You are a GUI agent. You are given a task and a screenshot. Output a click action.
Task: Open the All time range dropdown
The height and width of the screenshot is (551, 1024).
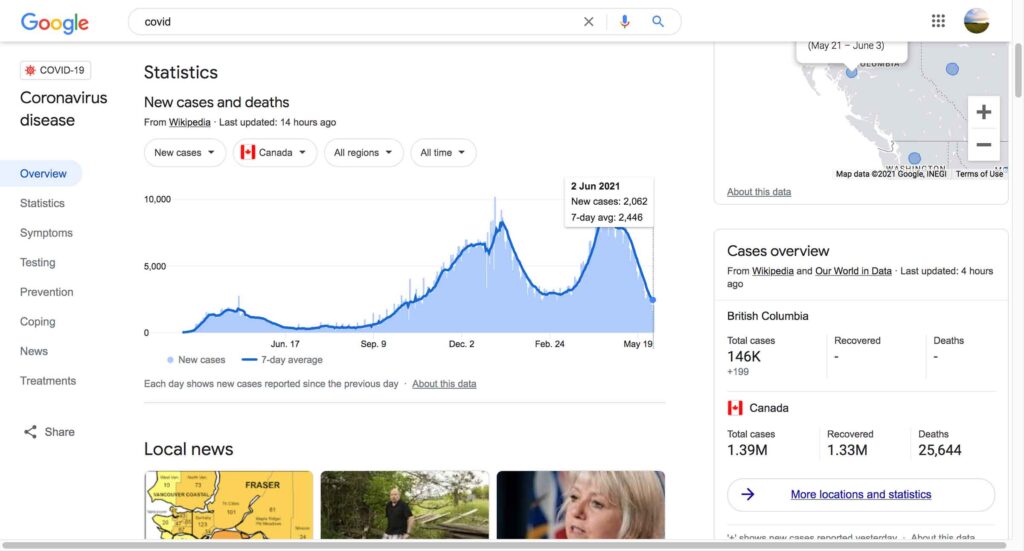pyautogui.click(x=443, y=153)
